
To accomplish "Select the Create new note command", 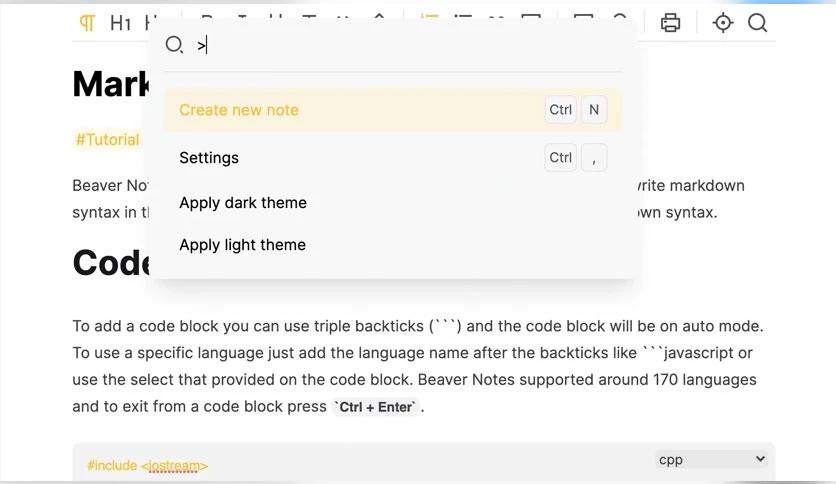I will [393, 110].
